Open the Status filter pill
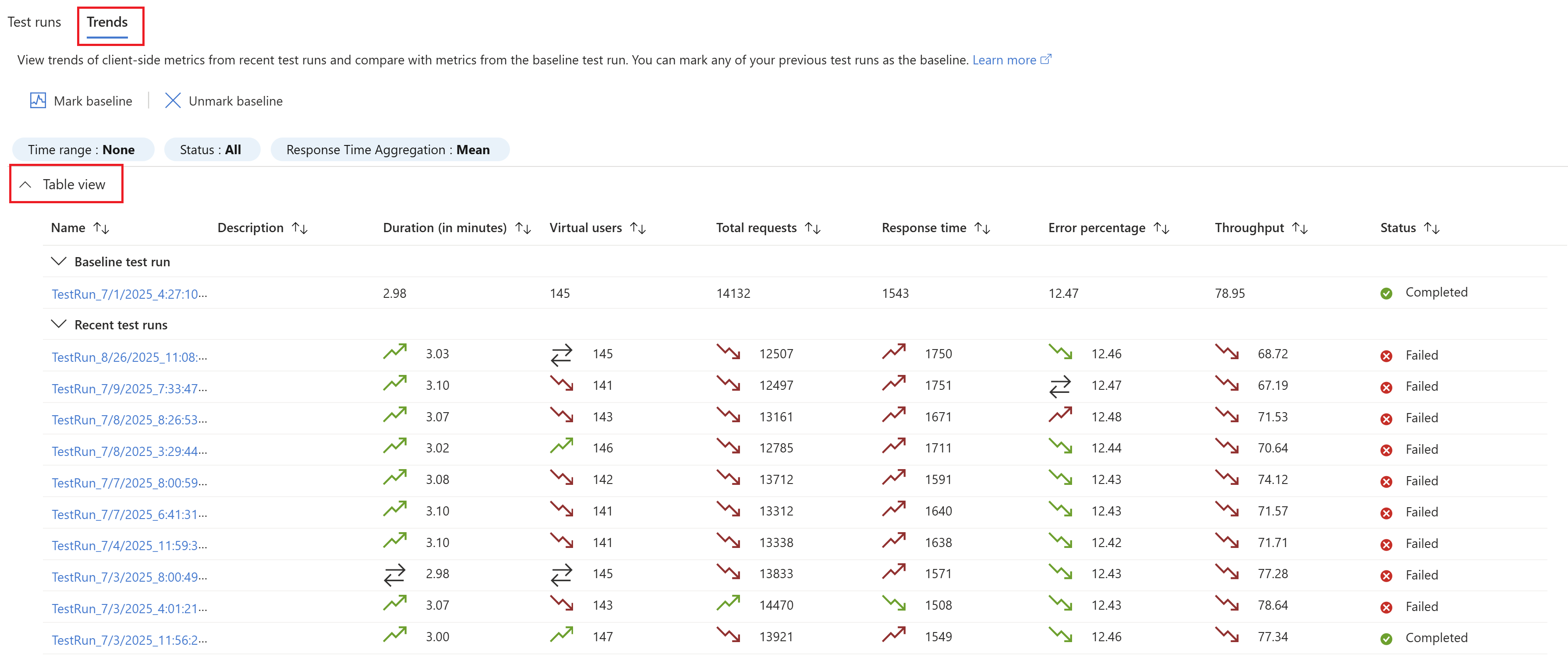Screen dimensions: 1568x657 (212, 150)
